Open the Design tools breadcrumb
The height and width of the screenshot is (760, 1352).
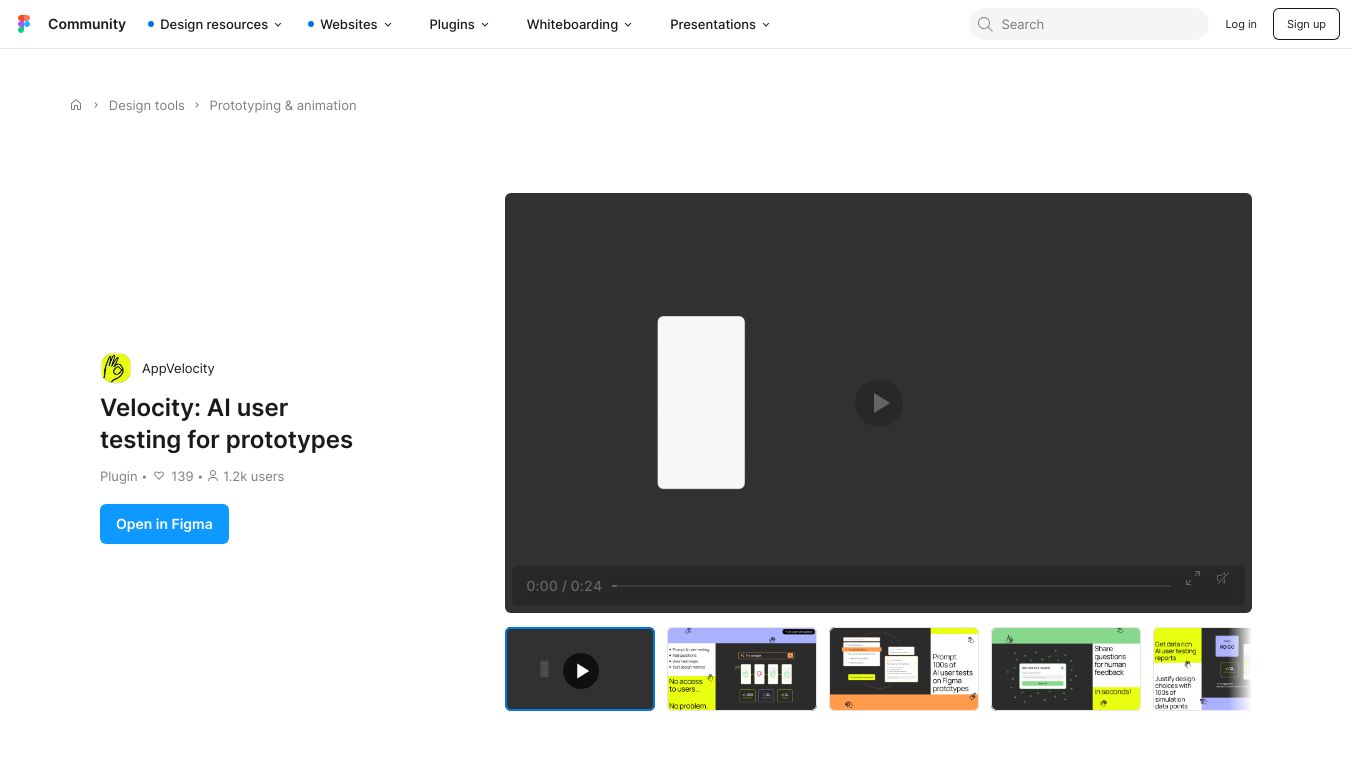[x=147, y=105]
